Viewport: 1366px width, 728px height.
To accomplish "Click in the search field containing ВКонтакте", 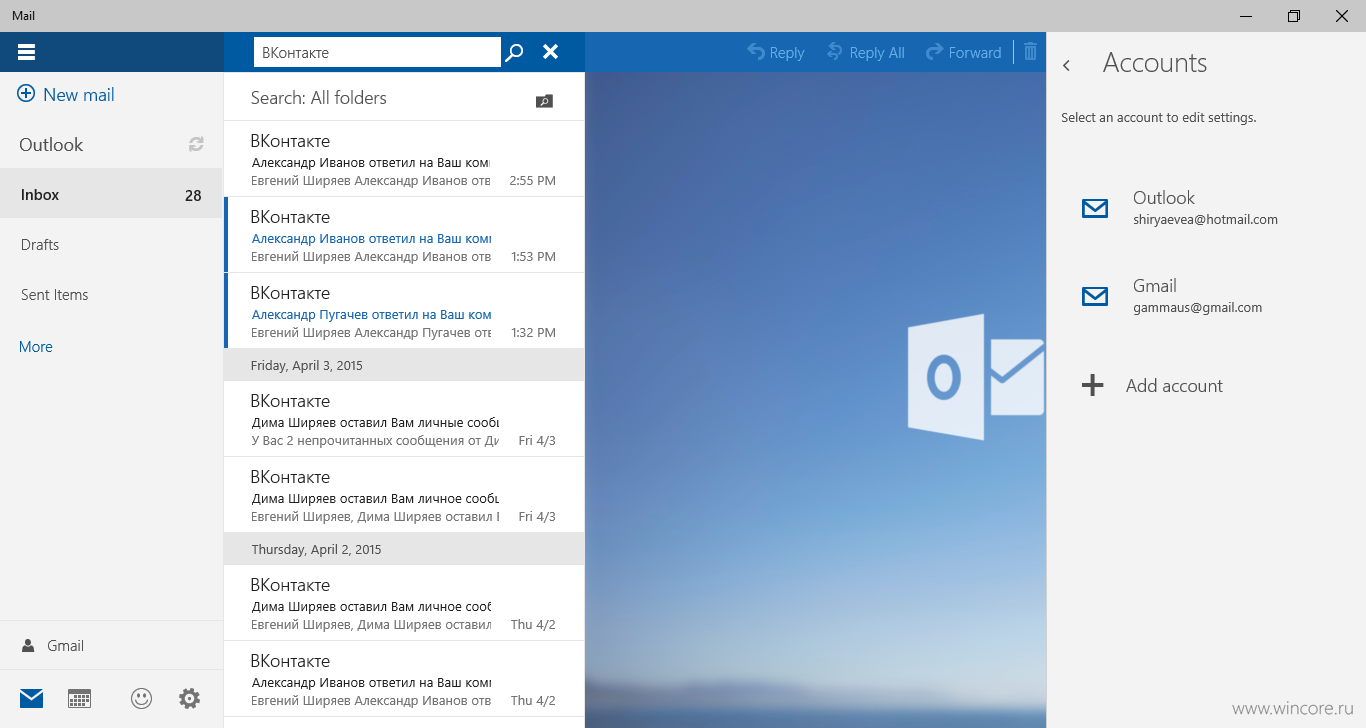I will (377, 52).
